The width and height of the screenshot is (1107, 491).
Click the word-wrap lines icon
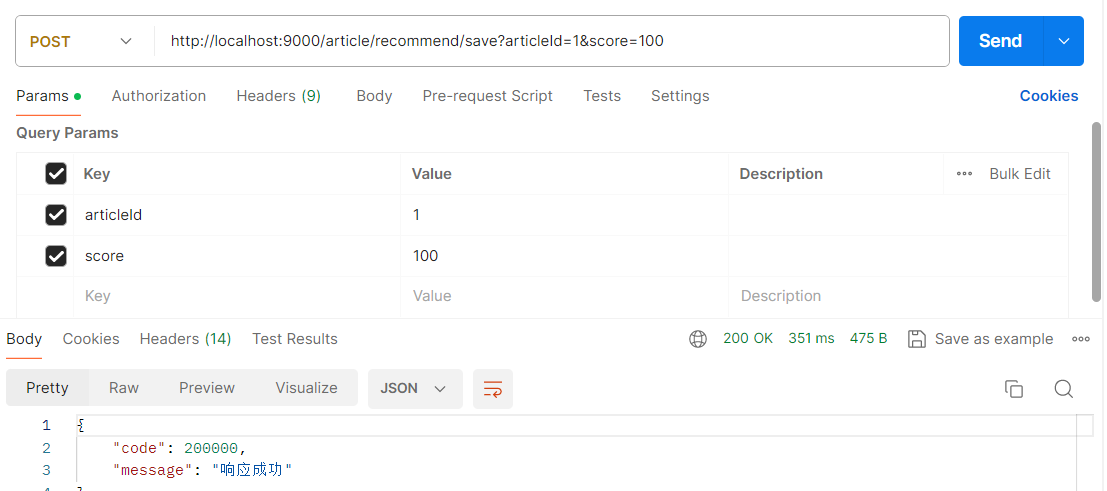[493, 389]
